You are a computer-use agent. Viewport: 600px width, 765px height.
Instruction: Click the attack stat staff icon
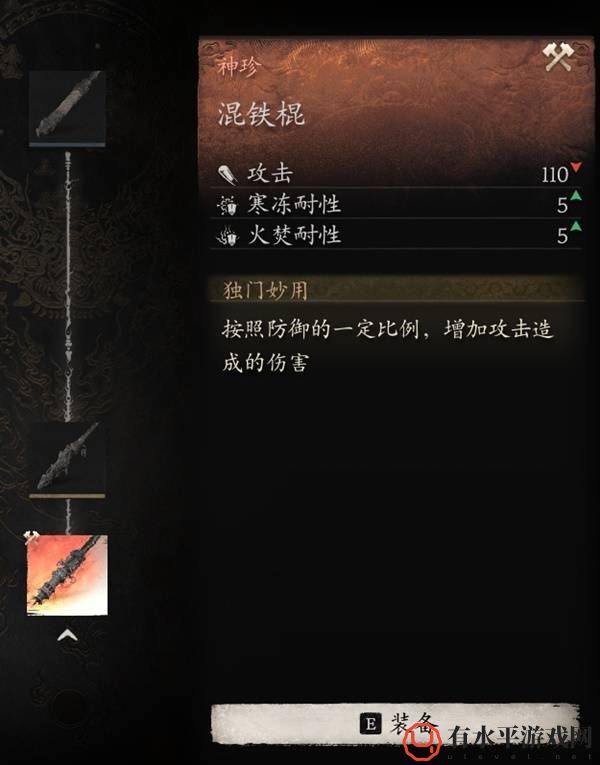(x=227, y=175)
